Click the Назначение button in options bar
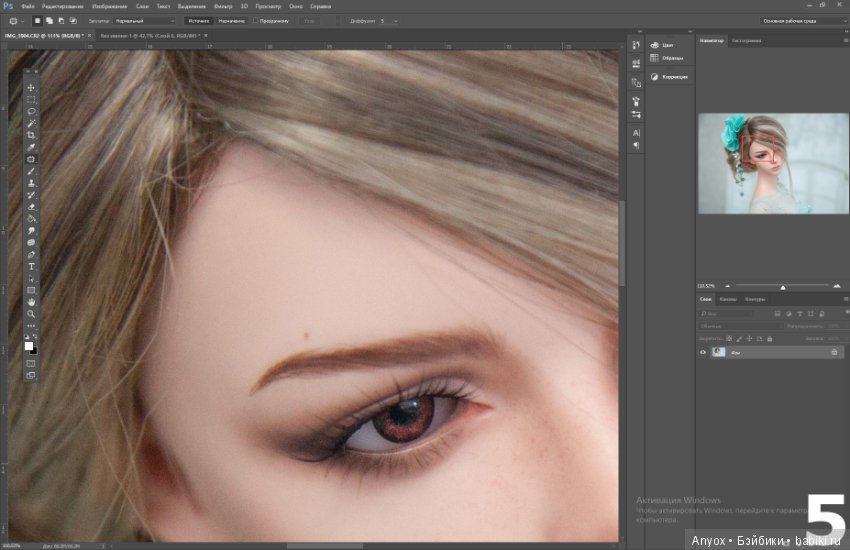 point(231,21)
